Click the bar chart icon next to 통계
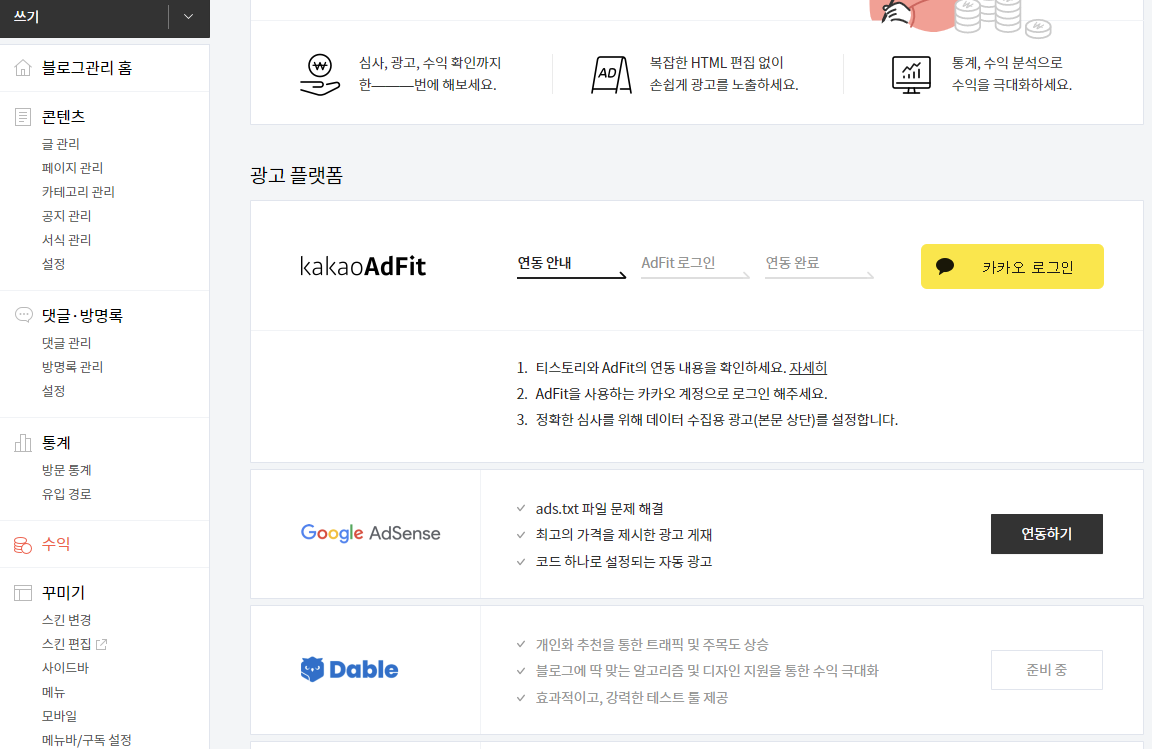The height and width of the screenshot is (749, 1152). [23, 442]
